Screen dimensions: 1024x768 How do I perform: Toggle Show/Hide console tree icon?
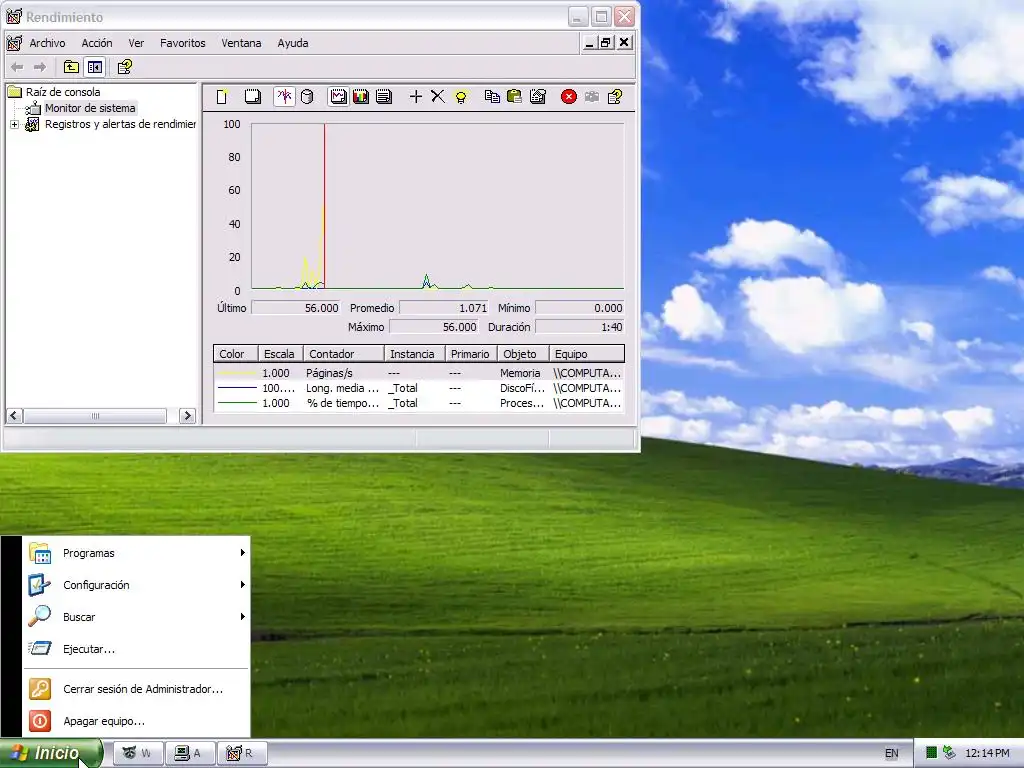coord(95,67)
